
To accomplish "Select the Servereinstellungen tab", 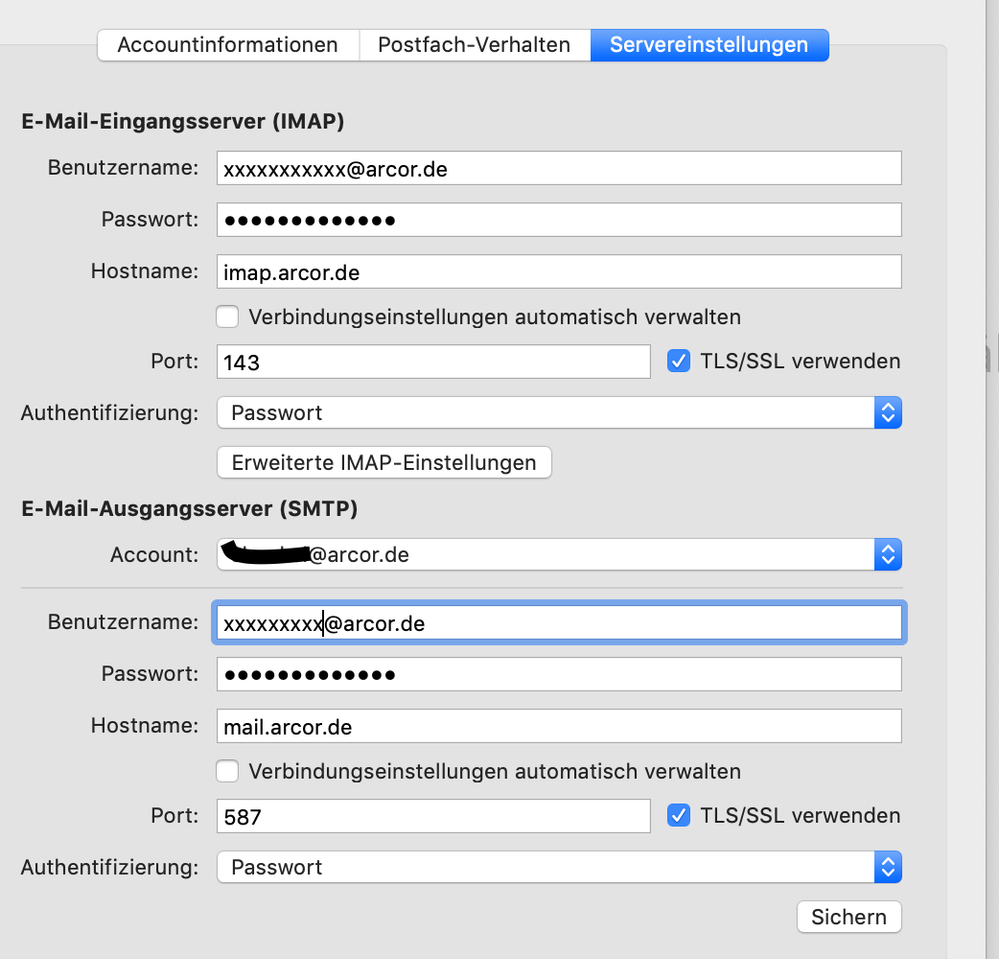I will point(709,45).
